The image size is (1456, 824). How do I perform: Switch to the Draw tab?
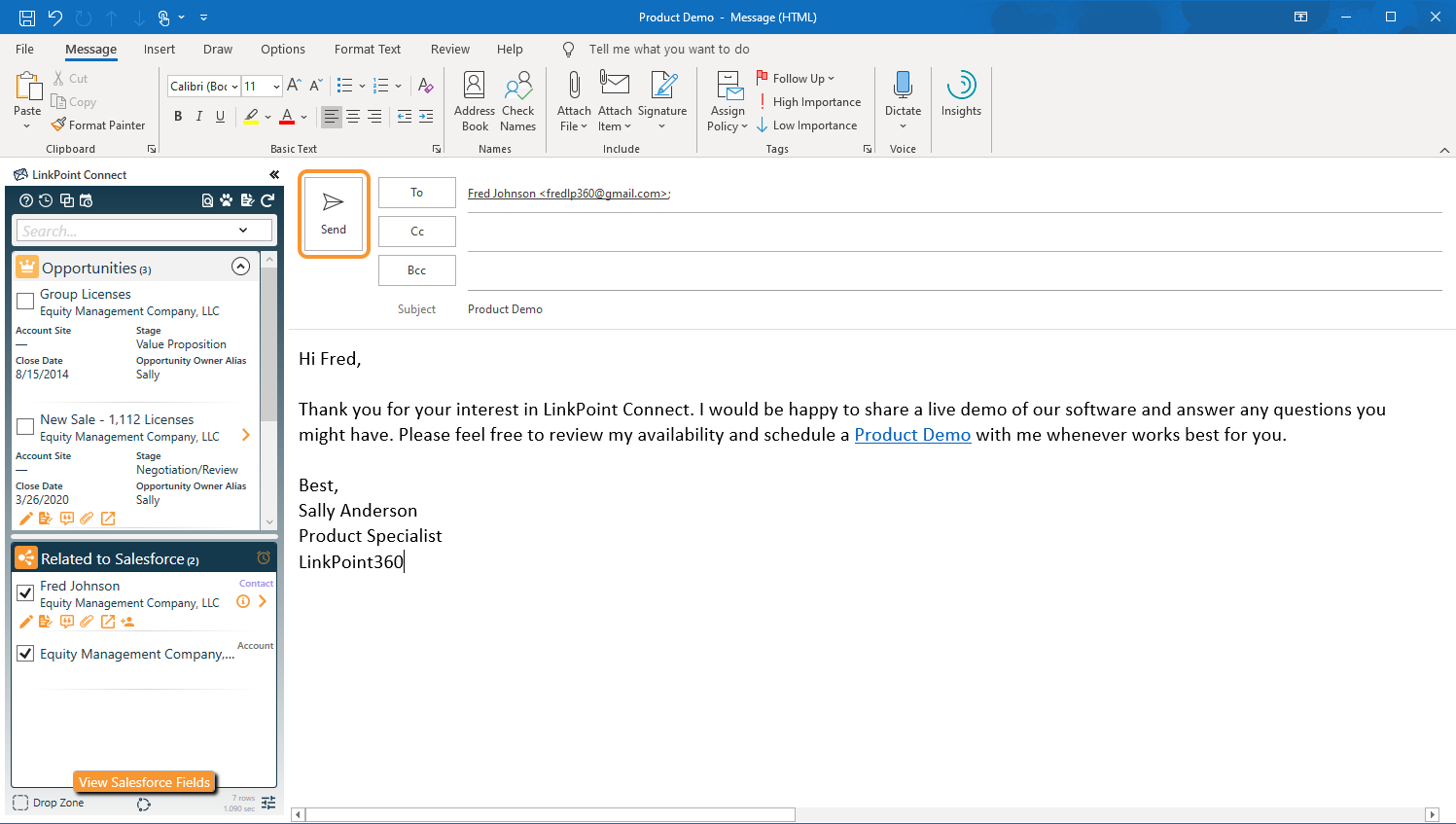(218, 50)
